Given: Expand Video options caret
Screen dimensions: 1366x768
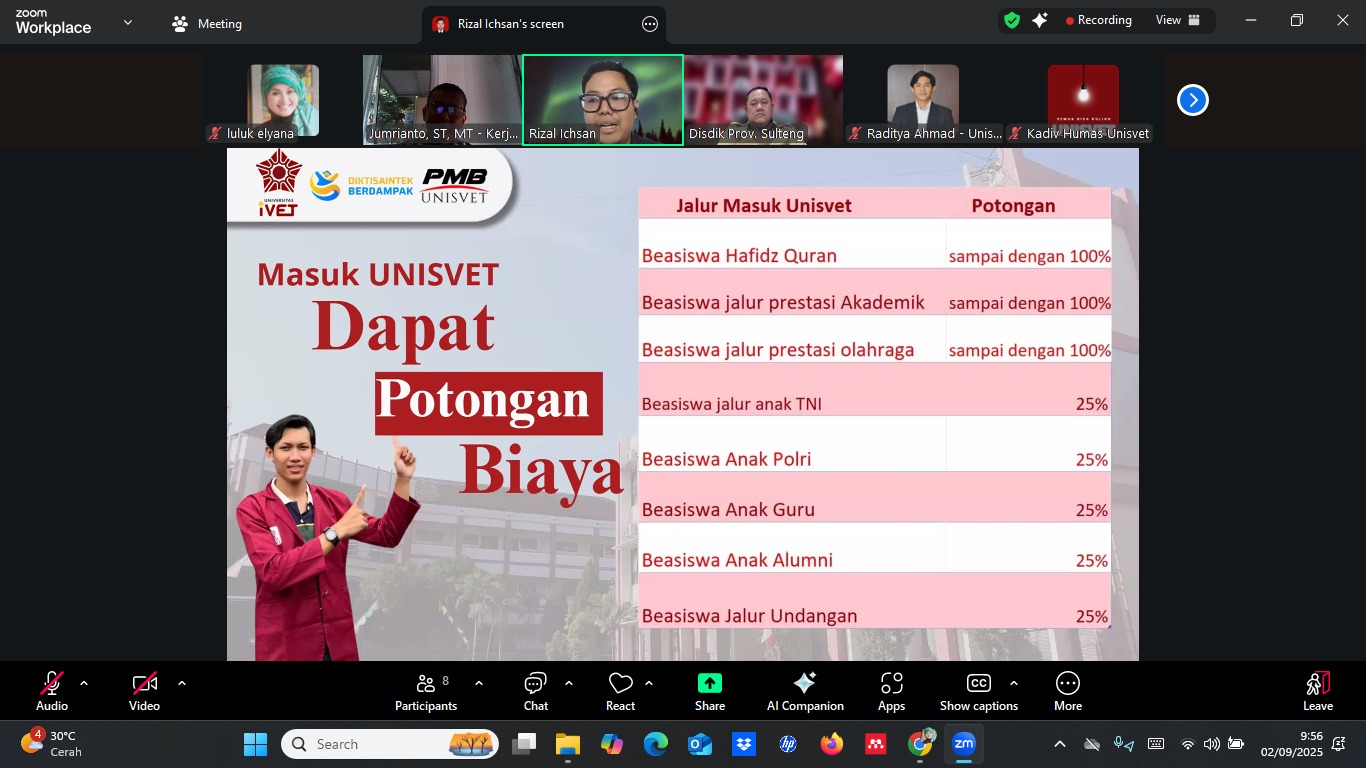Looking at the screenshot, I should coord(182,683).
